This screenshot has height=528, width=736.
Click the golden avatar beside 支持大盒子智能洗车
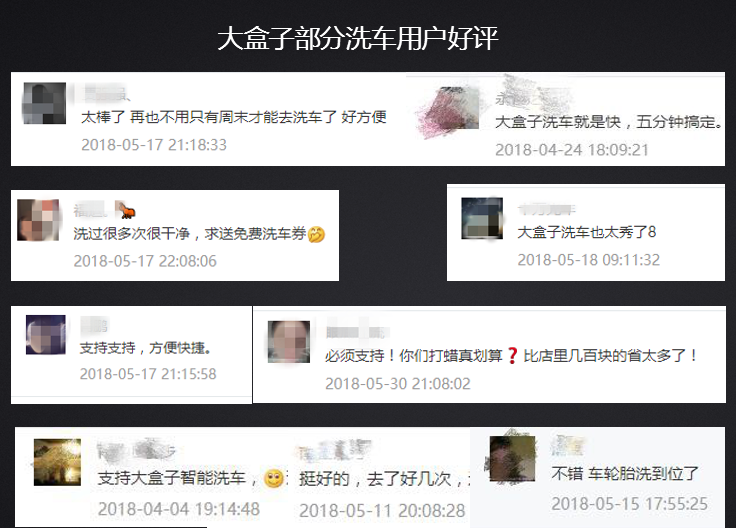[x=57, y=462]
